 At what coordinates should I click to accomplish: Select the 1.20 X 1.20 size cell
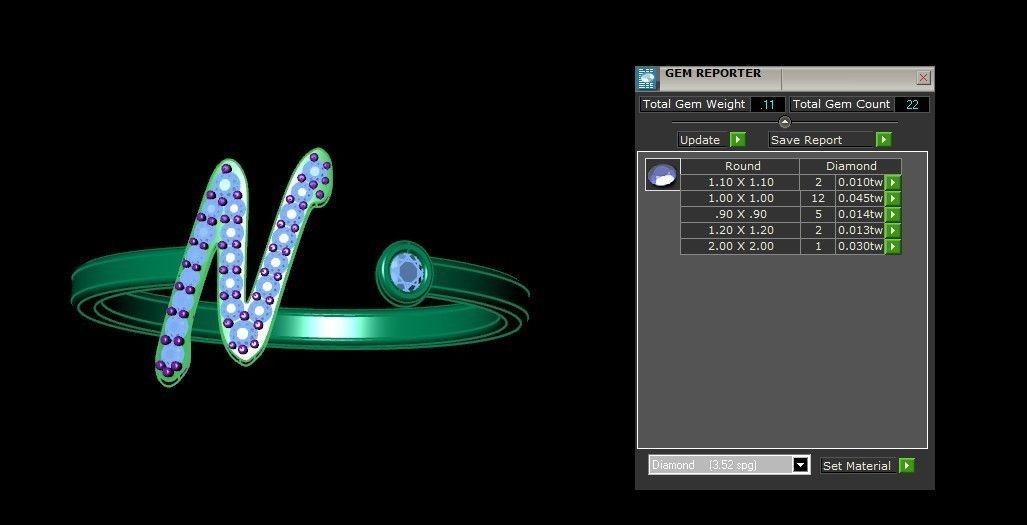pos(740,230)
